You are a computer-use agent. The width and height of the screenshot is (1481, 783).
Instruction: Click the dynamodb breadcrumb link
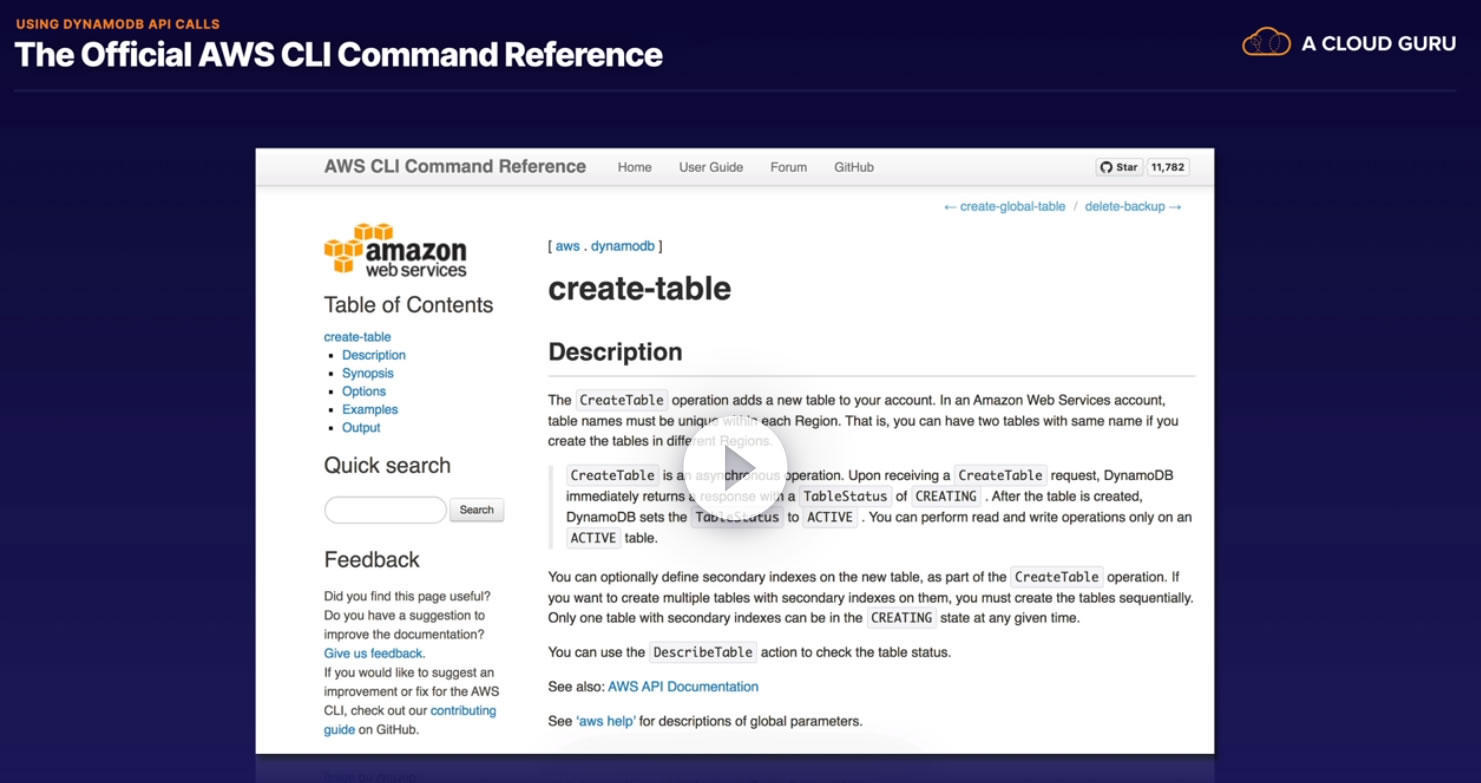click(x=622, y=246)
